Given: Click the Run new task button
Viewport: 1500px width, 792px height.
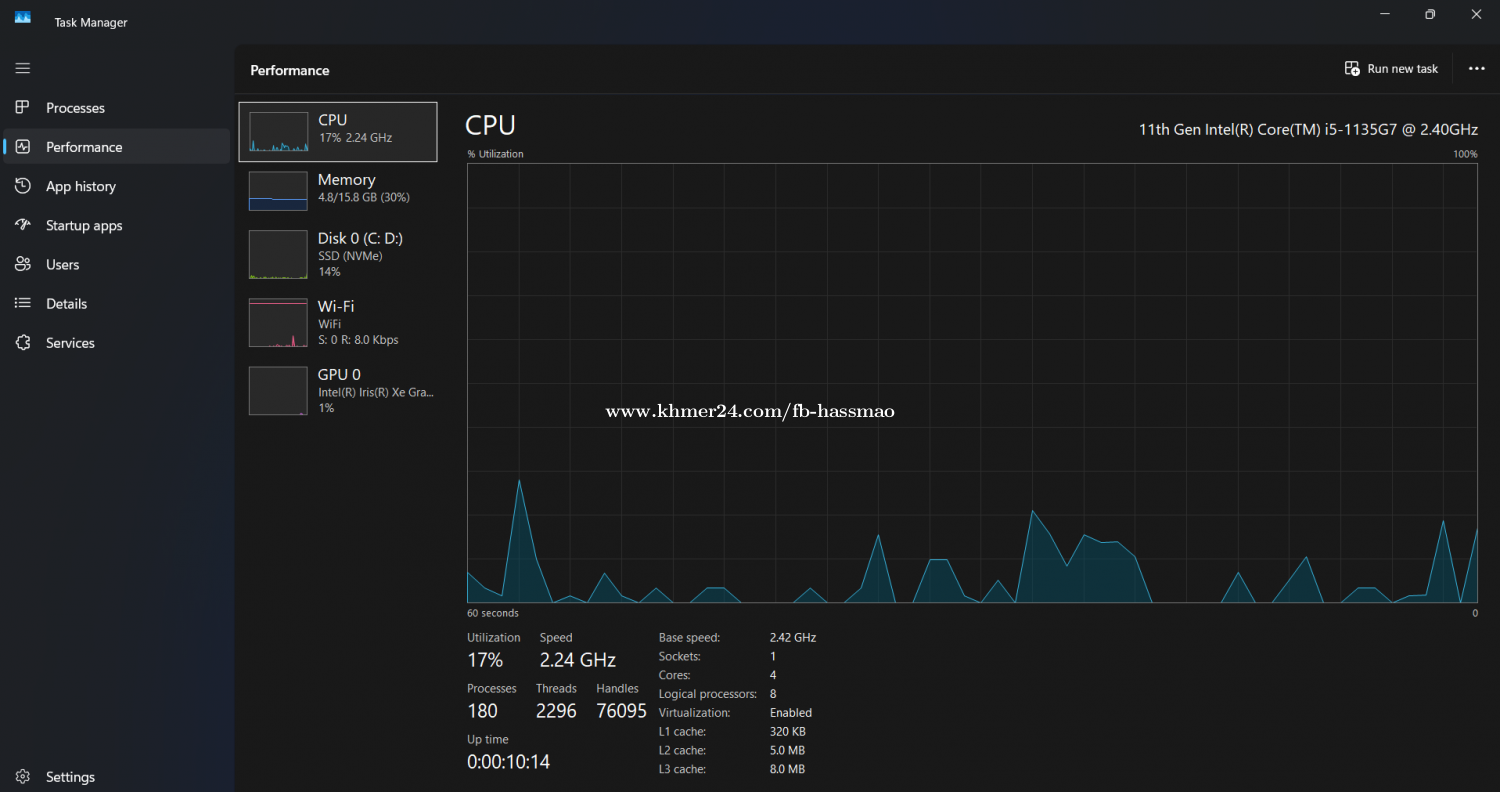Looking at the screenshot, I should pyautogui.click(x=1392, y=69).
